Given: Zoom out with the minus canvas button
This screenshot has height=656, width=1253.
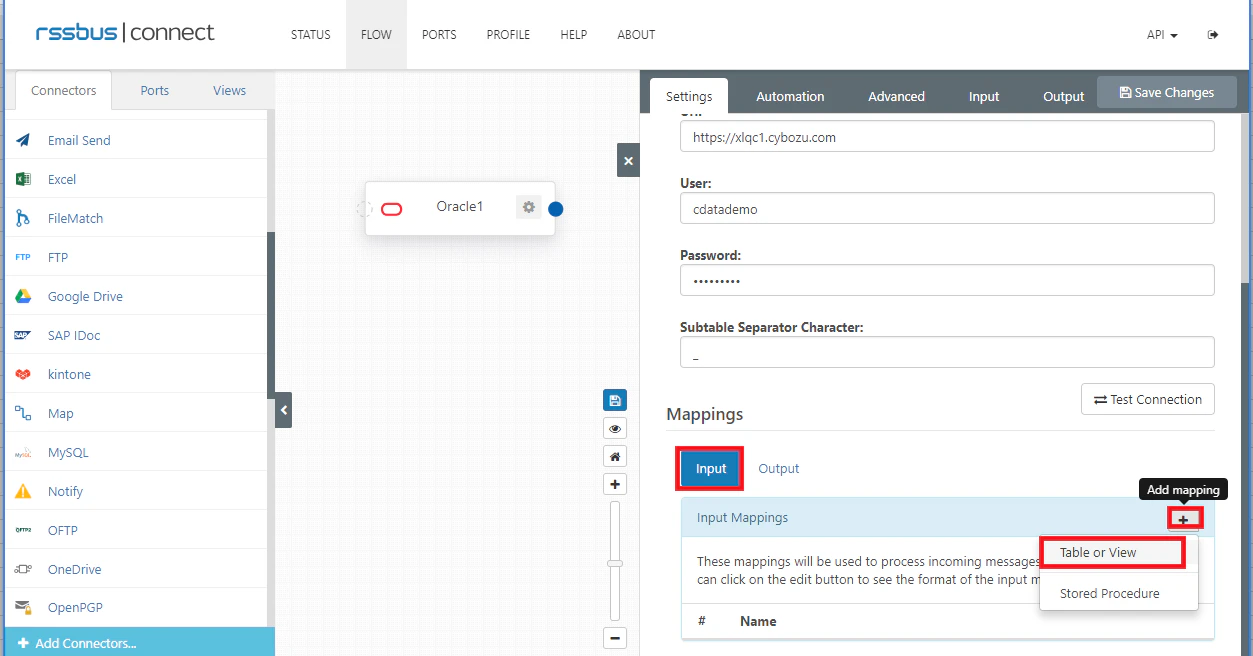Looking at the screenshot, I should pos(615,638).
